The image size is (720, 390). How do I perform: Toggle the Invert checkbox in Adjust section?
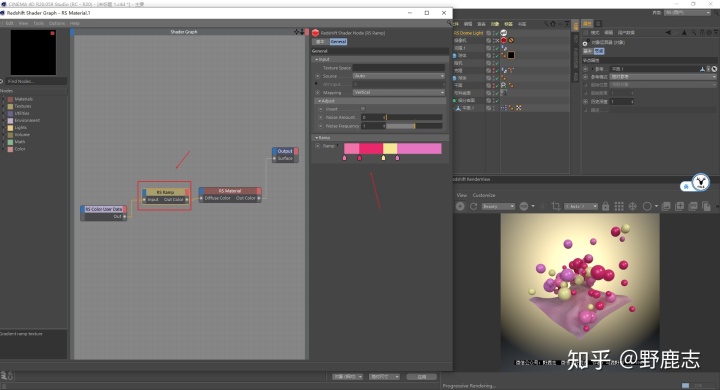pyautogui.click(x=363, y=109)
